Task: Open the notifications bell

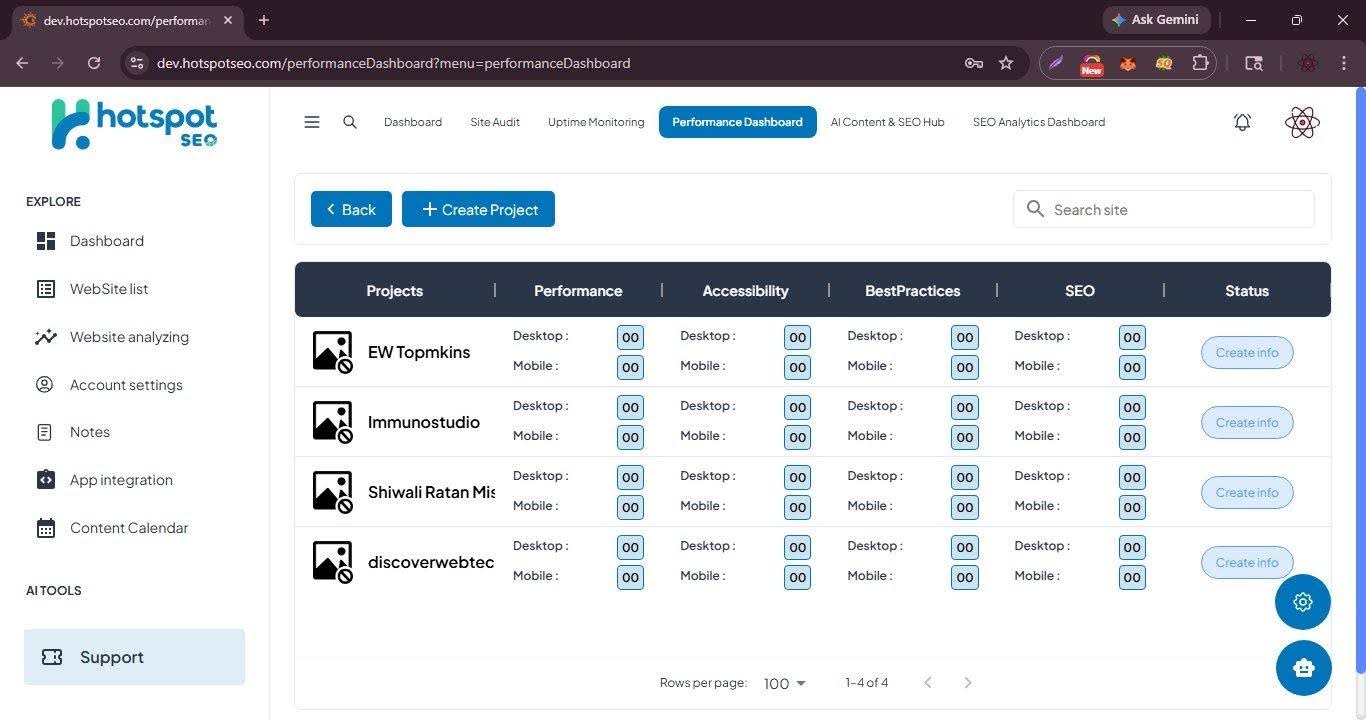Action: [1242, 122]
